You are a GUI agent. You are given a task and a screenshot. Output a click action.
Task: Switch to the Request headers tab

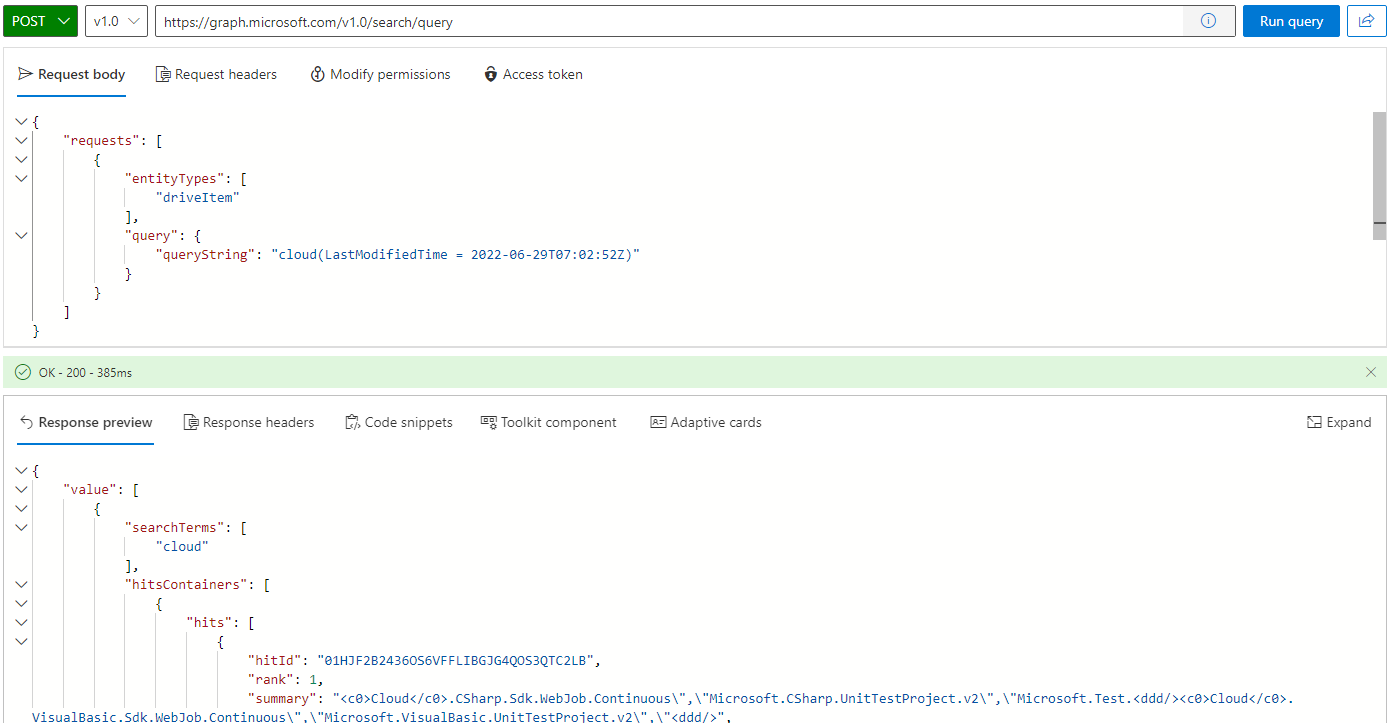(216, 74)
